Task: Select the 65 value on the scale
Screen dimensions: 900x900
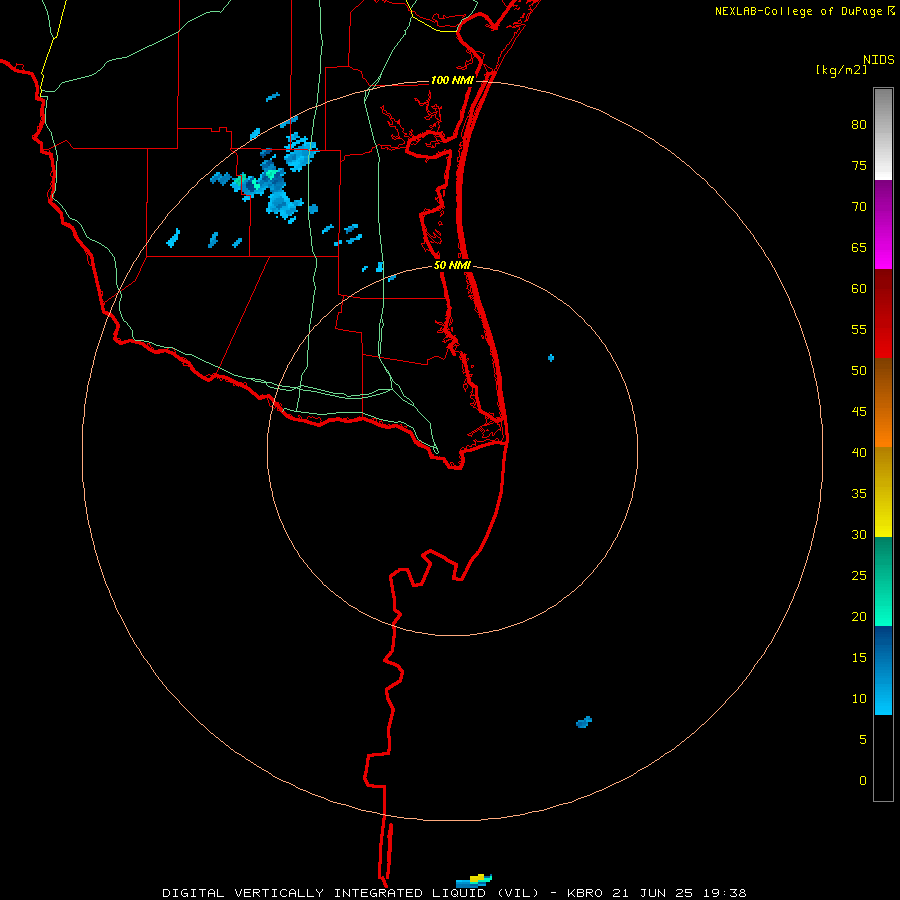Action: tap(859, 247)
